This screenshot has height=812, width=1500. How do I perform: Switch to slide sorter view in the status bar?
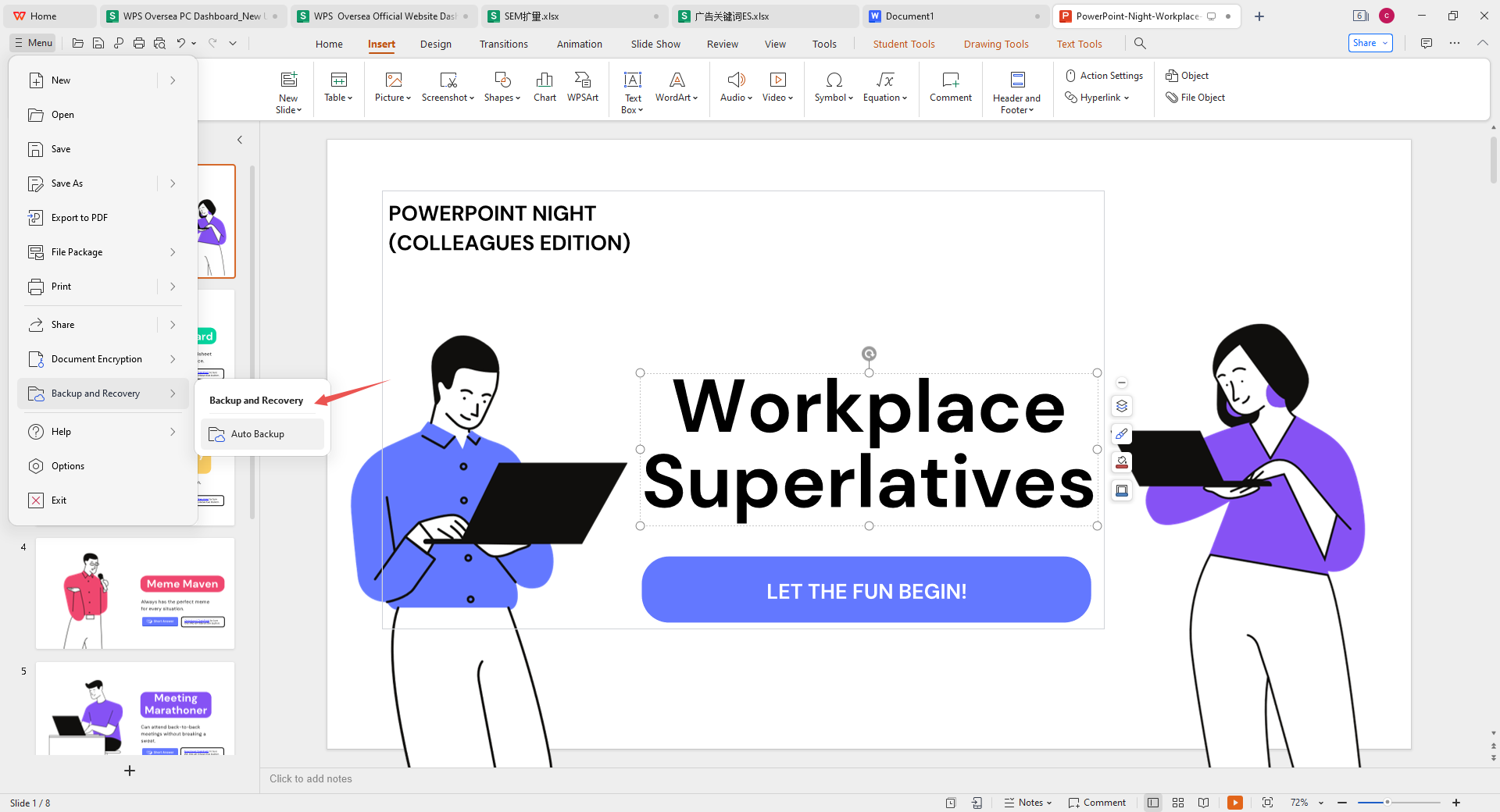pyautogui.click(x=1178, y=803)
